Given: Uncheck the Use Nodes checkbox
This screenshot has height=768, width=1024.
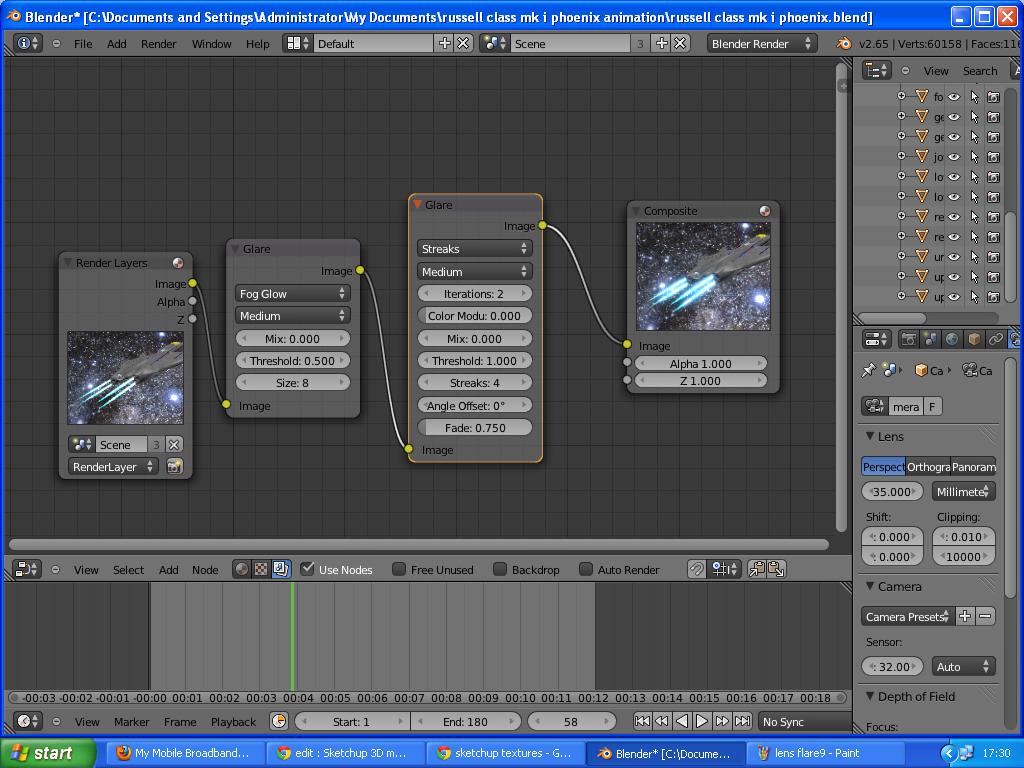Looking at the screenshot, I should (x=307, y=569).
